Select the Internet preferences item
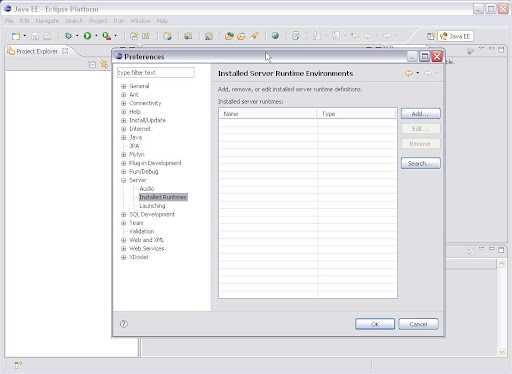The width and height of the screenshot is (512, 374). pyautogui.click(x=140, y=129)
